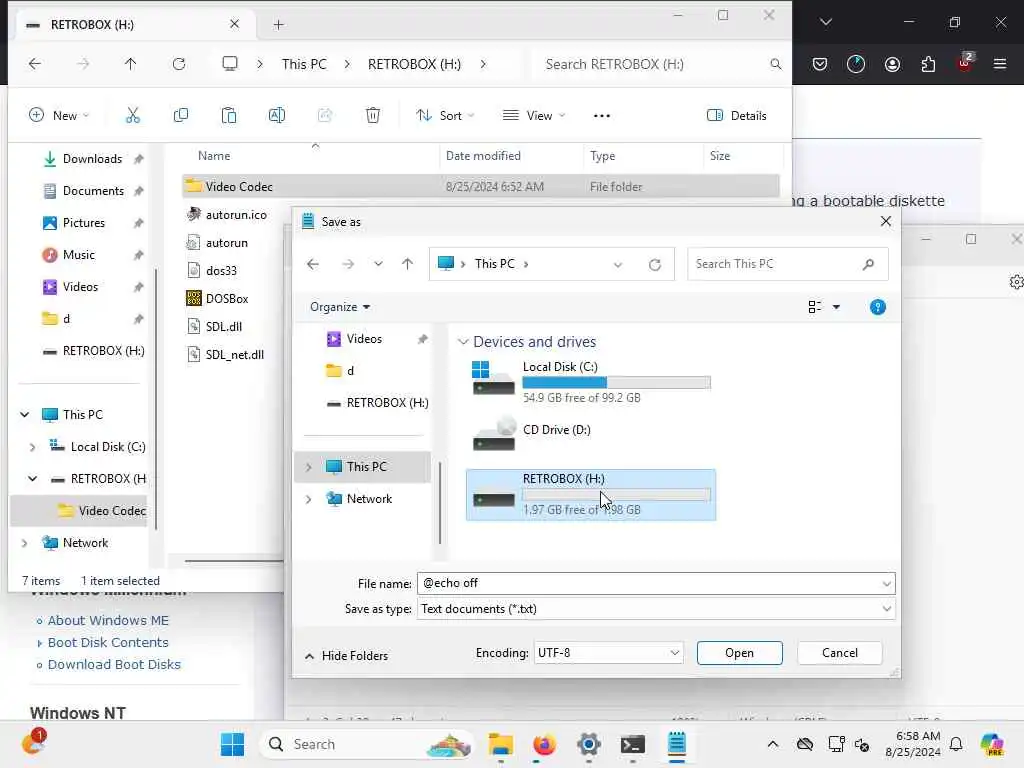The height and width of the screenshot is (768, 1024).
Task: Open the File name dropdown arrow
Action: (886, 583)
